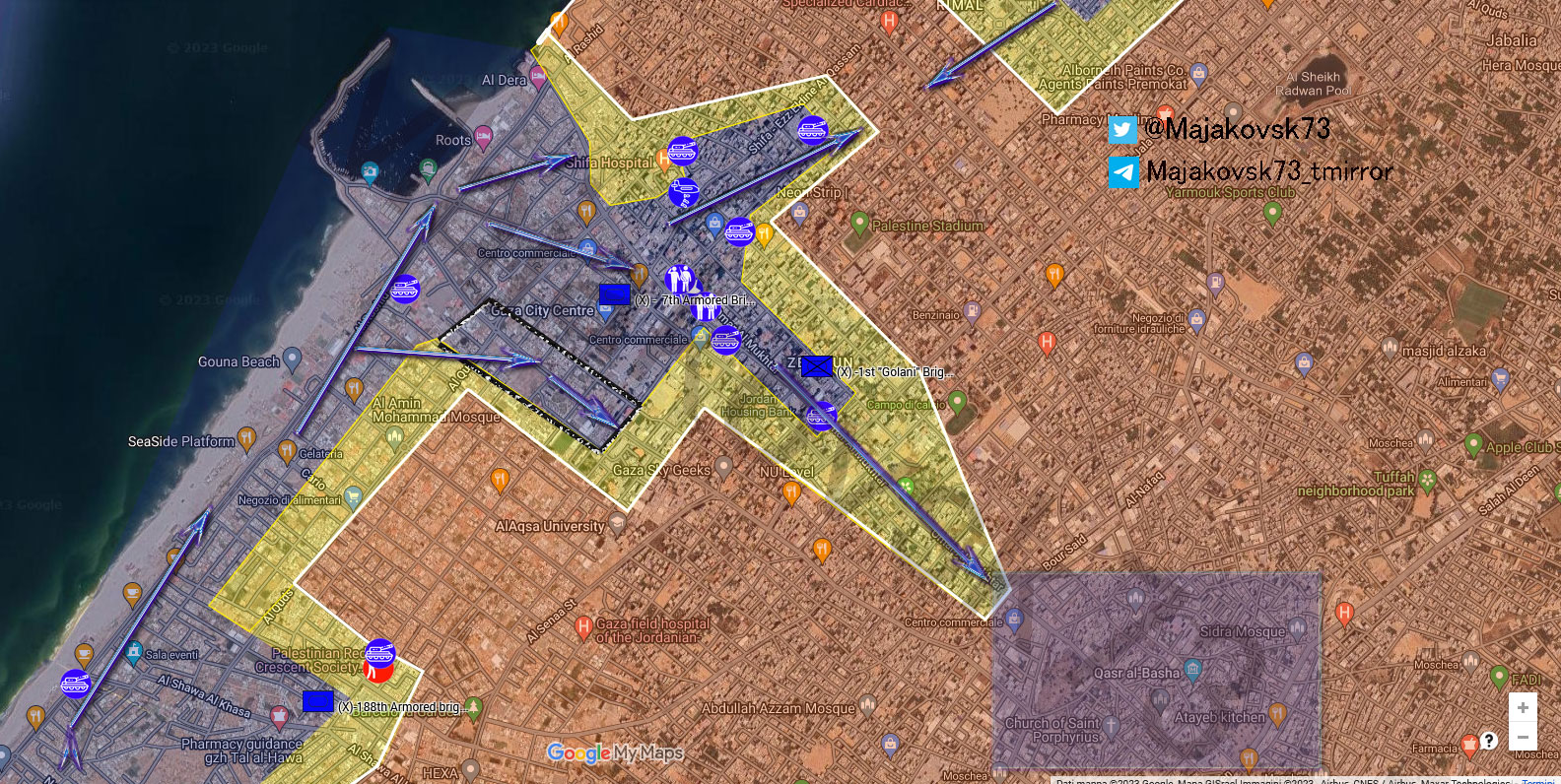Select the artillery marker below Shifa Hospital
The width and height of the screenshot is (1561, 784).
click(683, 191)
